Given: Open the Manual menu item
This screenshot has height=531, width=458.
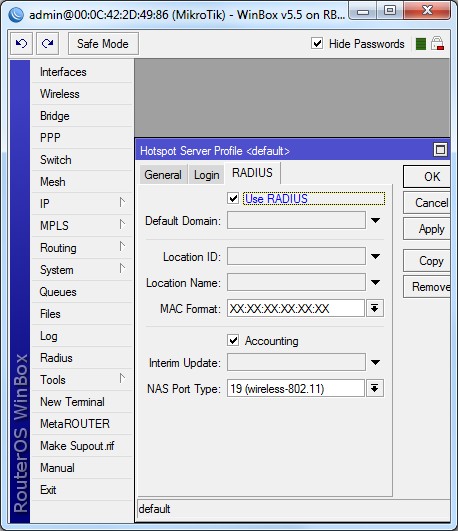Looking at the screenshot, I should tap(82, 468).
